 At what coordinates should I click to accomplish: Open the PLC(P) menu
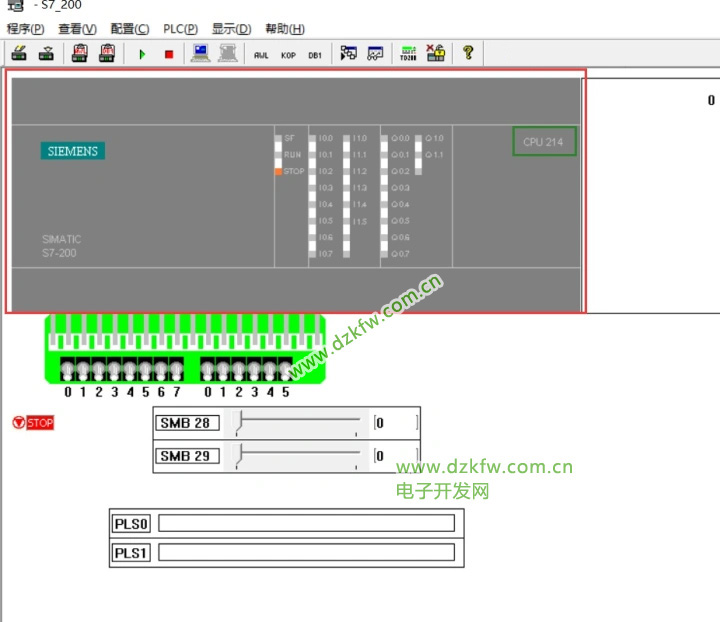(x=180, y=29)
